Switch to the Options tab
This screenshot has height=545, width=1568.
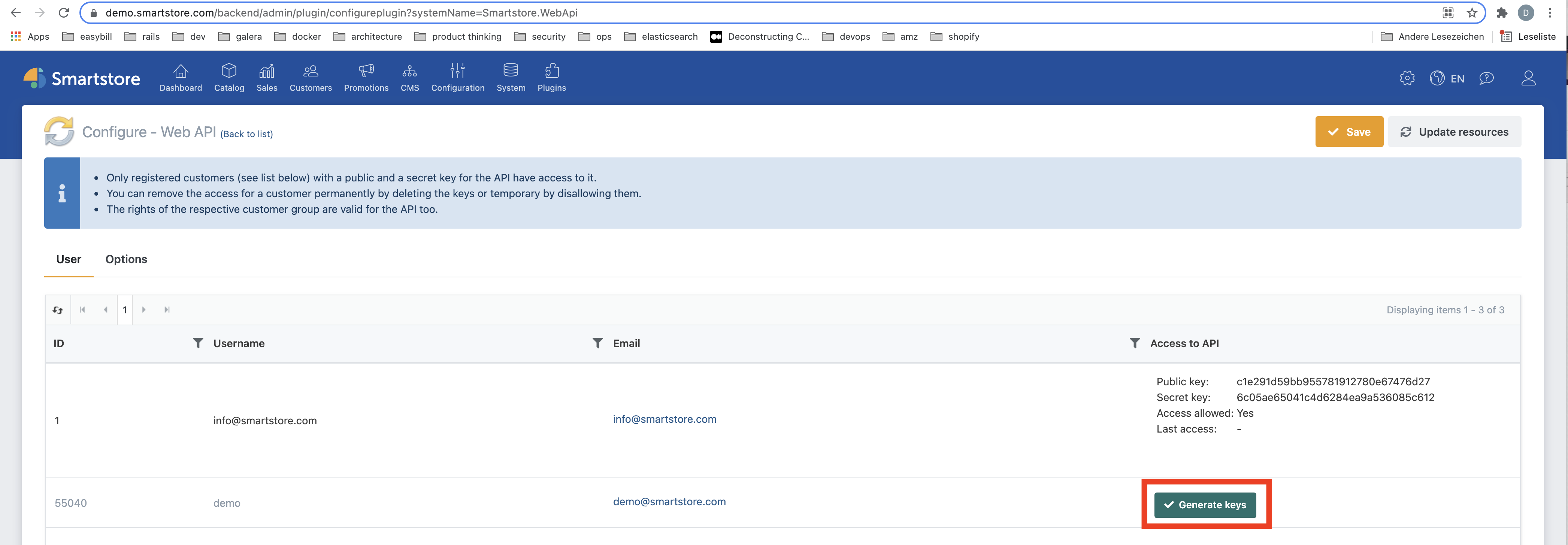click(126, 259)
